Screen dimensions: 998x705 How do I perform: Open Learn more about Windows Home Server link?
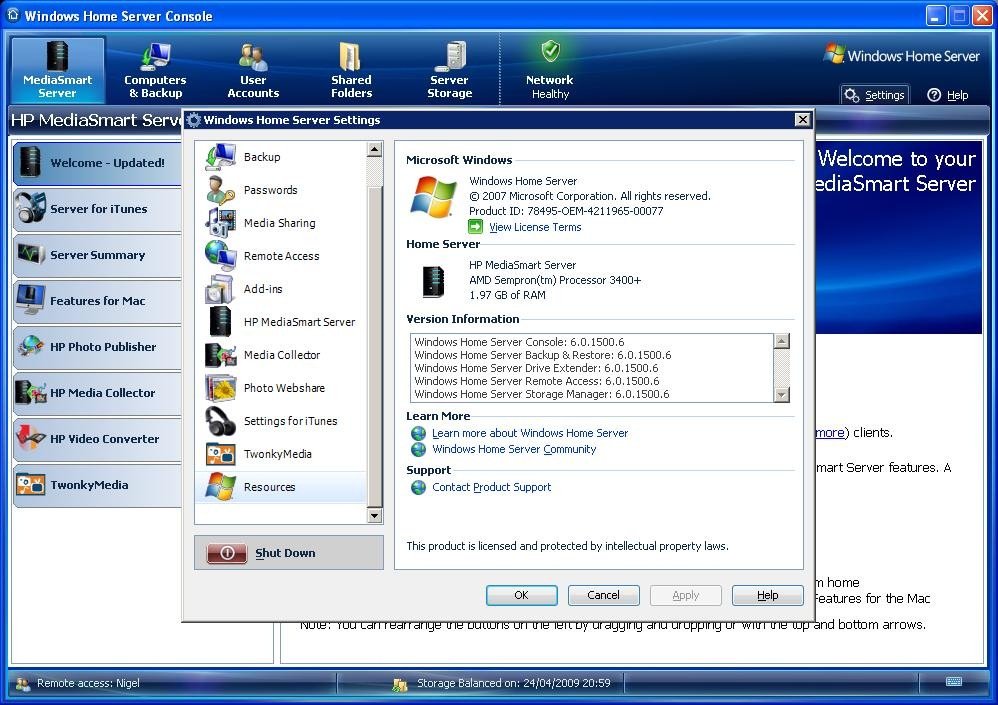tap(530, 433)
